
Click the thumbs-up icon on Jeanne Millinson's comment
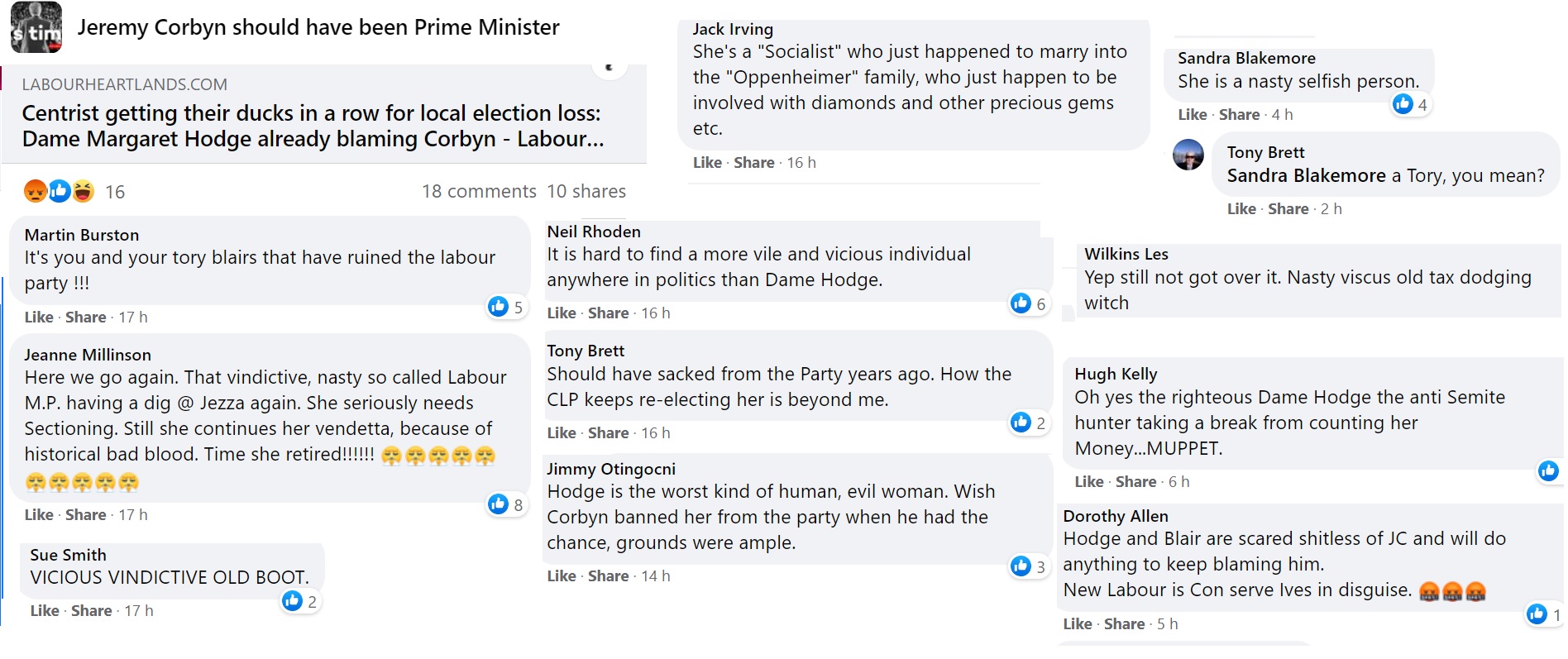(498, 504)
